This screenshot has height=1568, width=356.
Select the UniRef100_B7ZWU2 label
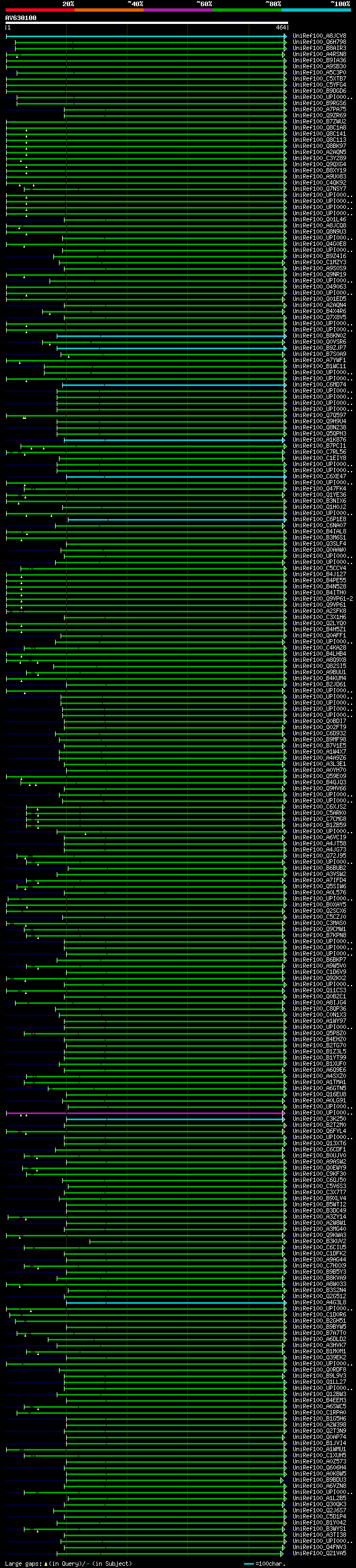point(319,122)
